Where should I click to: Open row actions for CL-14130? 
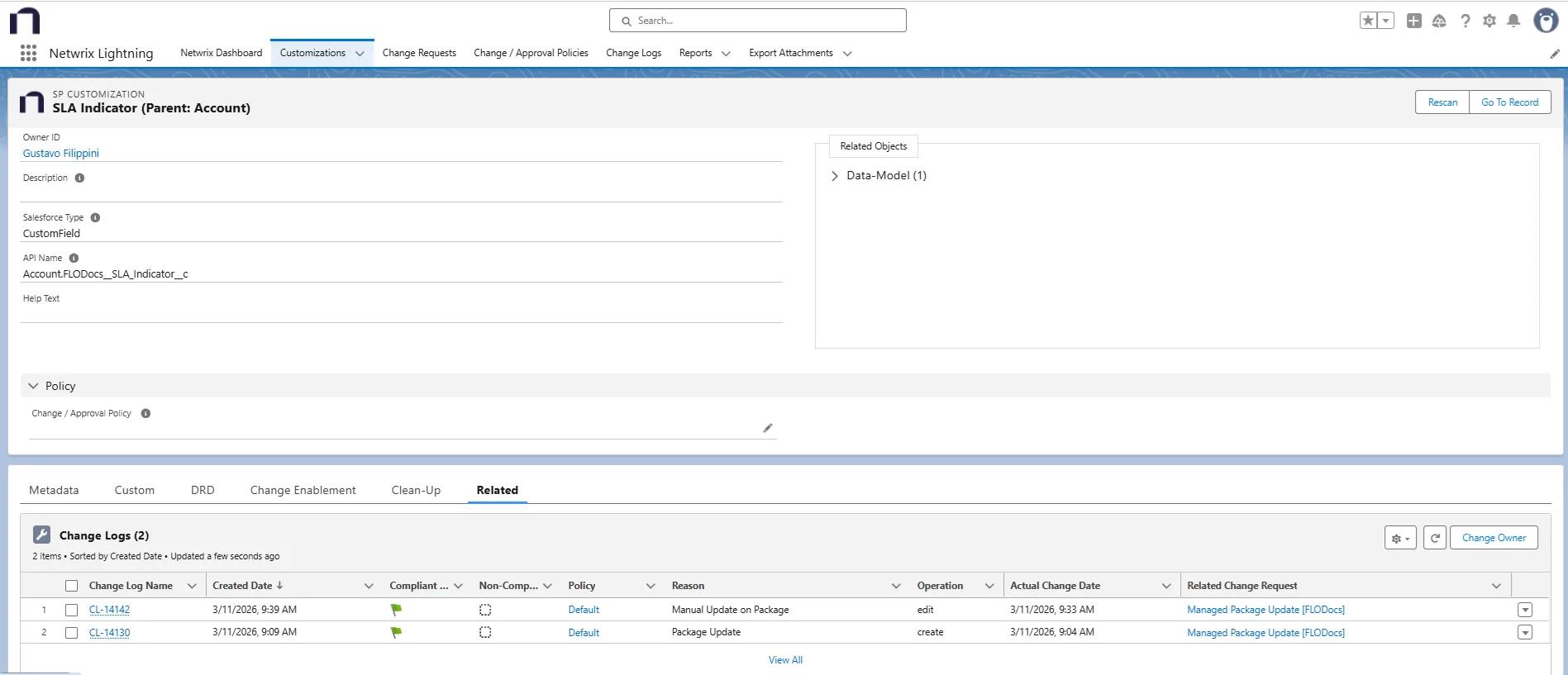coord(1525,632)
